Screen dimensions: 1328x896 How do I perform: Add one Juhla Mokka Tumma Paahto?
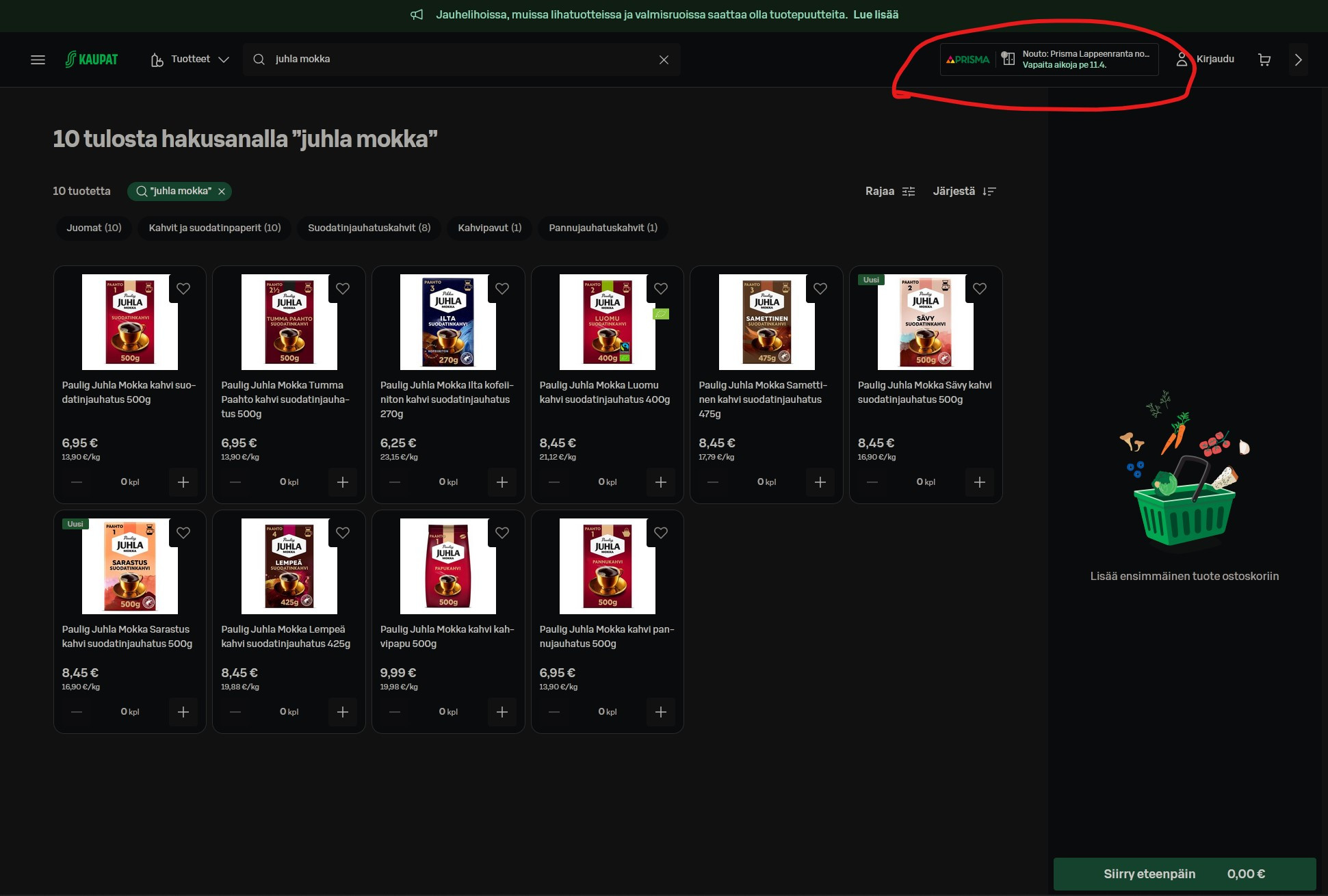pos(343,482)
